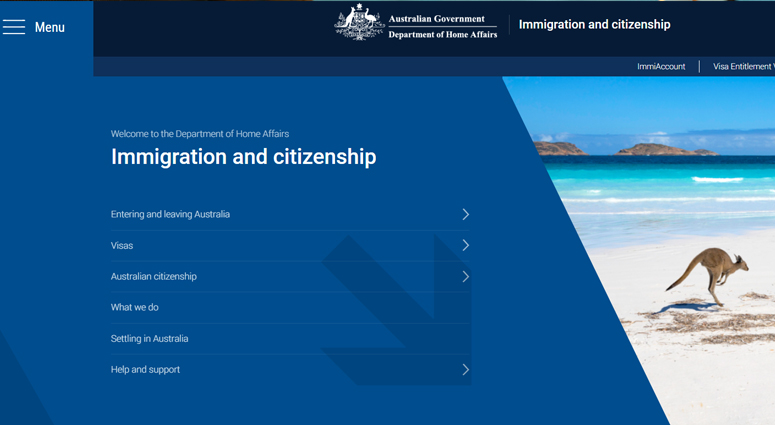
Task: Click the Welcome to the Department text
Action: [x=199, y=133]
